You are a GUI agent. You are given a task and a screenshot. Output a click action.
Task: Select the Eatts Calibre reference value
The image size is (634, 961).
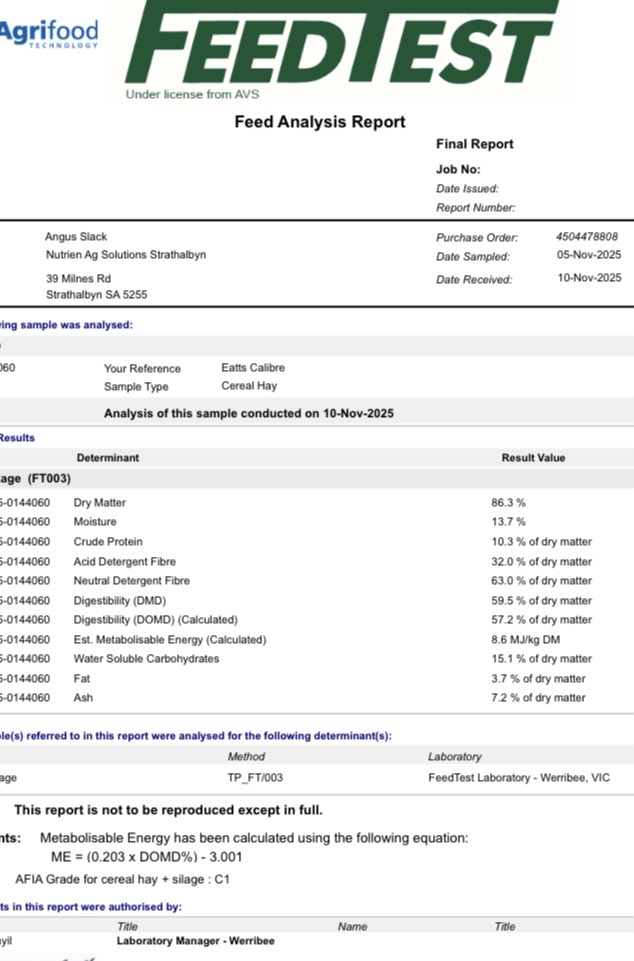click(x=253, y=368)
